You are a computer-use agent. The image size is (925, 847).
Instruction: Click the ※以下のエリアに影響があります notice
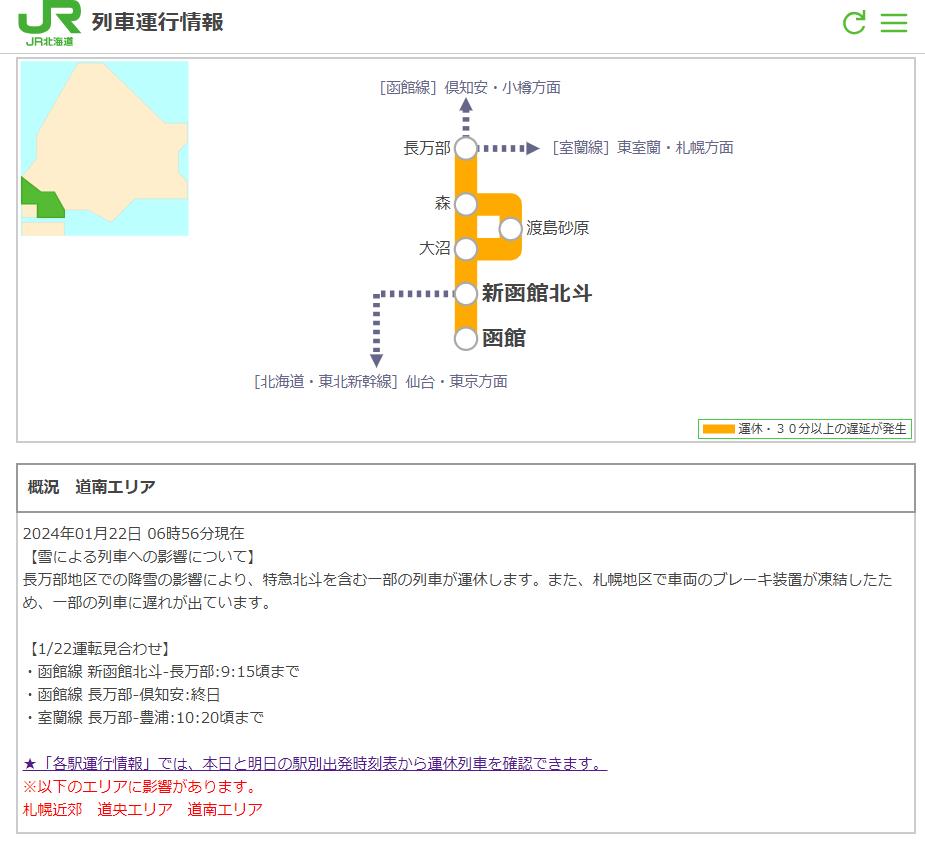(x=140, y=786)
